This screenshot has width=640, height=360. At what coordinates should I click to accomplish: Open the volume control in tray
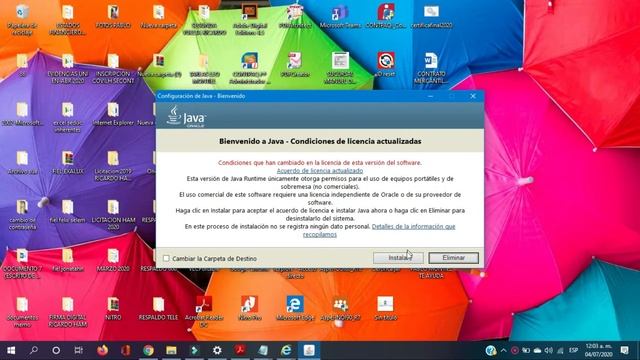point(549,350)
